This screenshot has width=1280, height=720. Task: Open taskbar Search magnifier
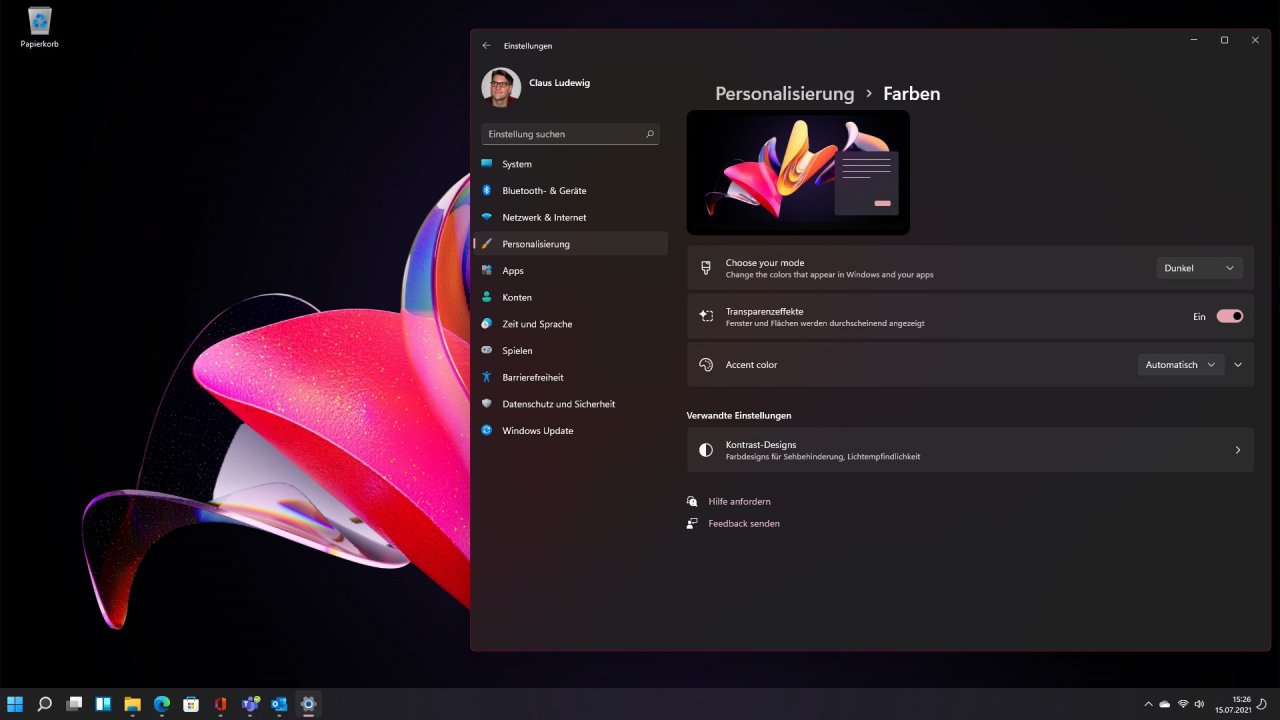(44, 704)
